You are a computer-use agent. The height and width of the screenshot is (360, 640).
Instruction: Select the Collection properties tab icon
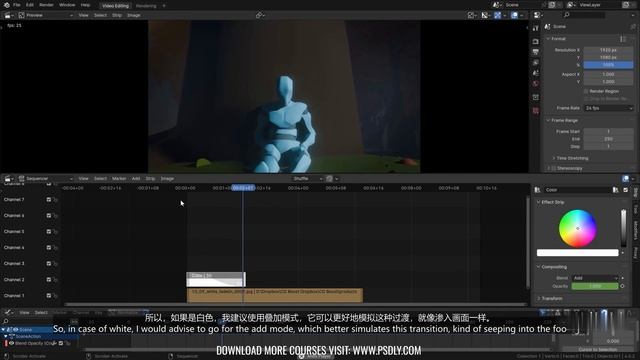(x=536, y=97)
